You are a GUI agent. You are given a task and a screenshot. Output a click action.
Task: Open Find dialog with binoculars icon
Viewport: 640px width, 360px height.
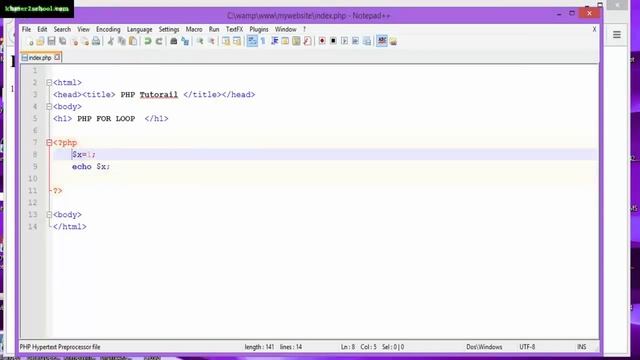(173, 41)
